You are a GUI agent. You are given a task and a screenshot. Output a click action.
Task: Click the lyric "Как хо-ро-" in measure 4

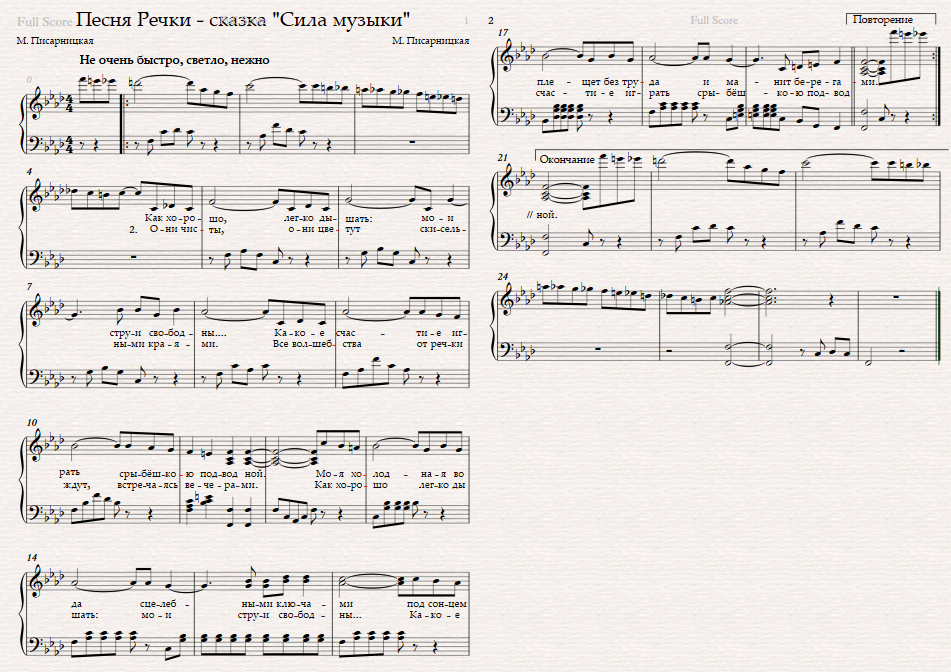pyautogui.click(x=171, y=218)
